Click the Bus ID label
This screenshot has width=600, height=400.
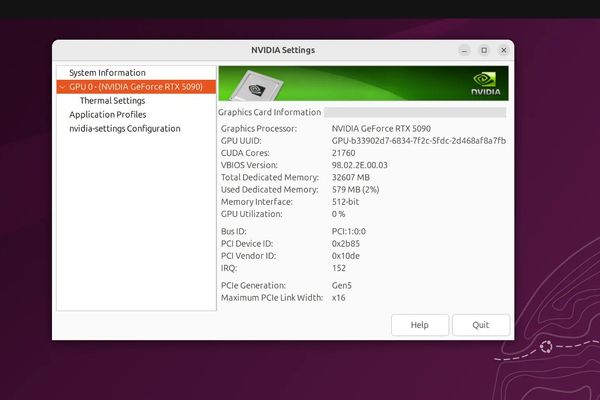point(233,232)
